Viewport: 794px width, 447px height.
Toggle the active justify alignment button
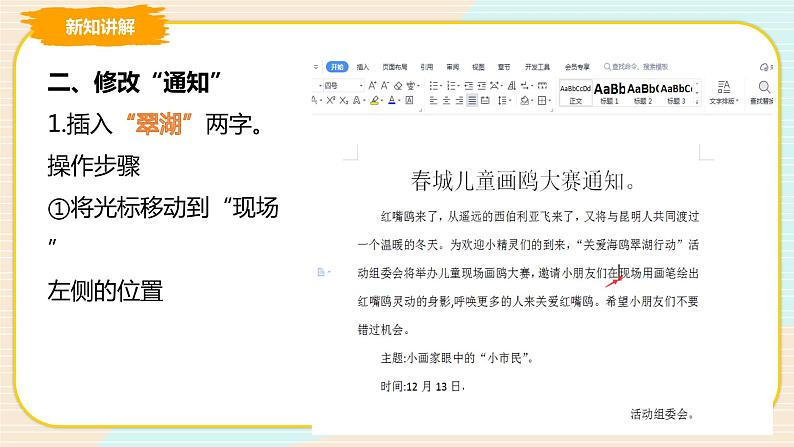point(472,100)
